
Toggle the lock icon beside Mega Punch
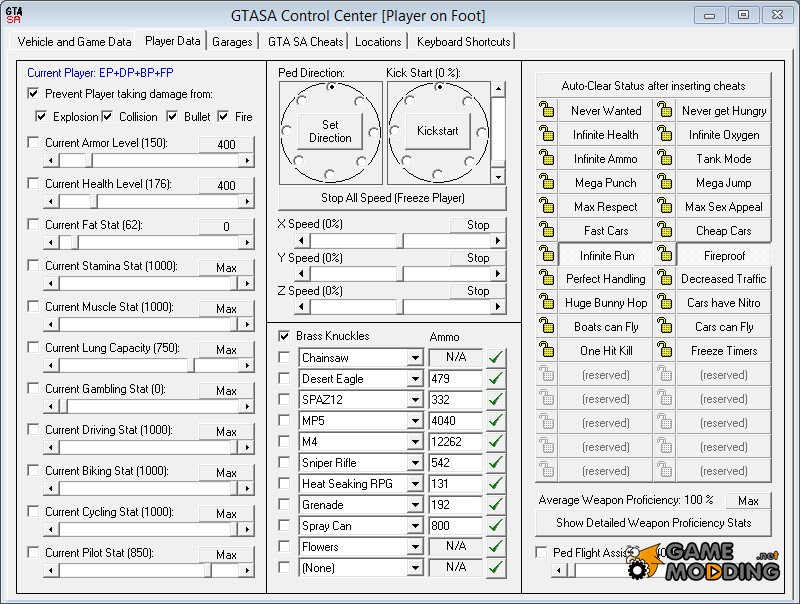(x=546, y=182)
